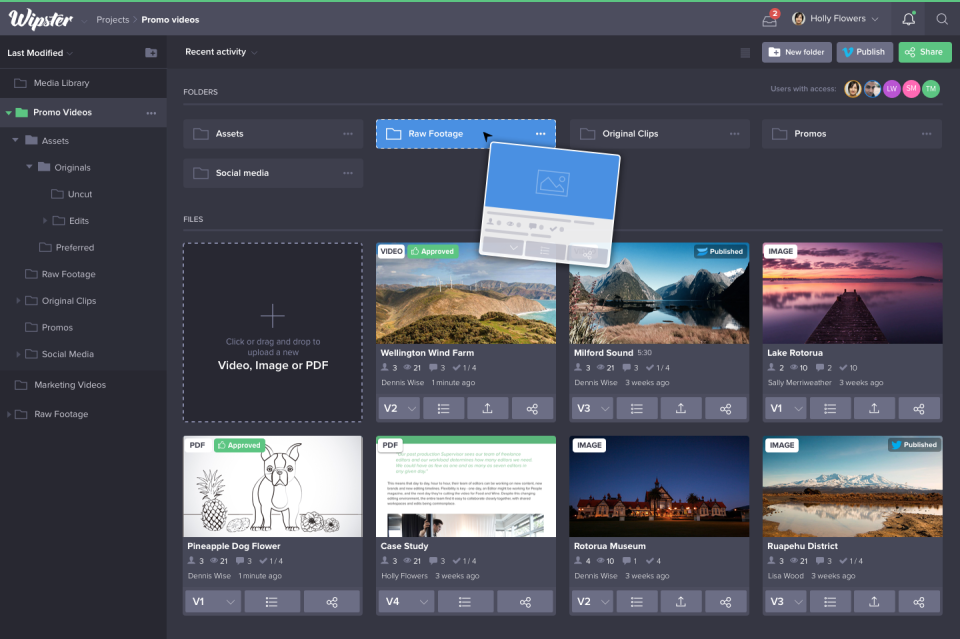Toggle approval status on Wellington Wind Farm
The width and height of the screenshot is (960, 639).
pos(433,251)
